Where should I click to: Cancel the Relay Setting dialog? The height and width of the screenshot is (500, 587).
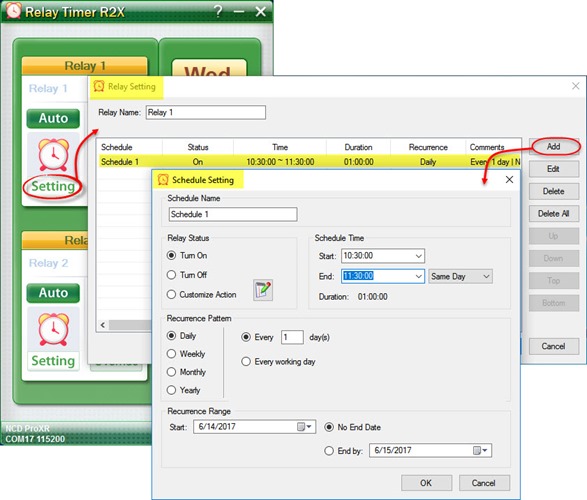[554, 346]
